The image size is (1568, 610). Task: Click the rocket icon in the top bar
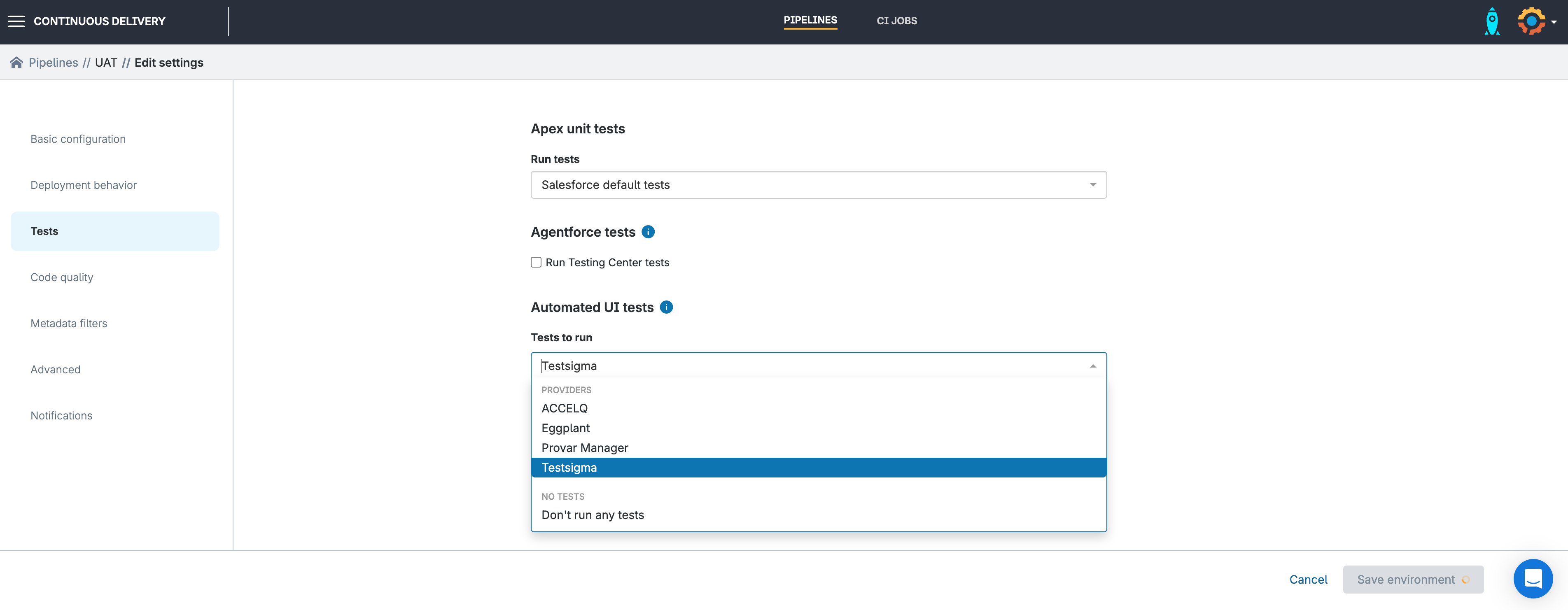1492,21
